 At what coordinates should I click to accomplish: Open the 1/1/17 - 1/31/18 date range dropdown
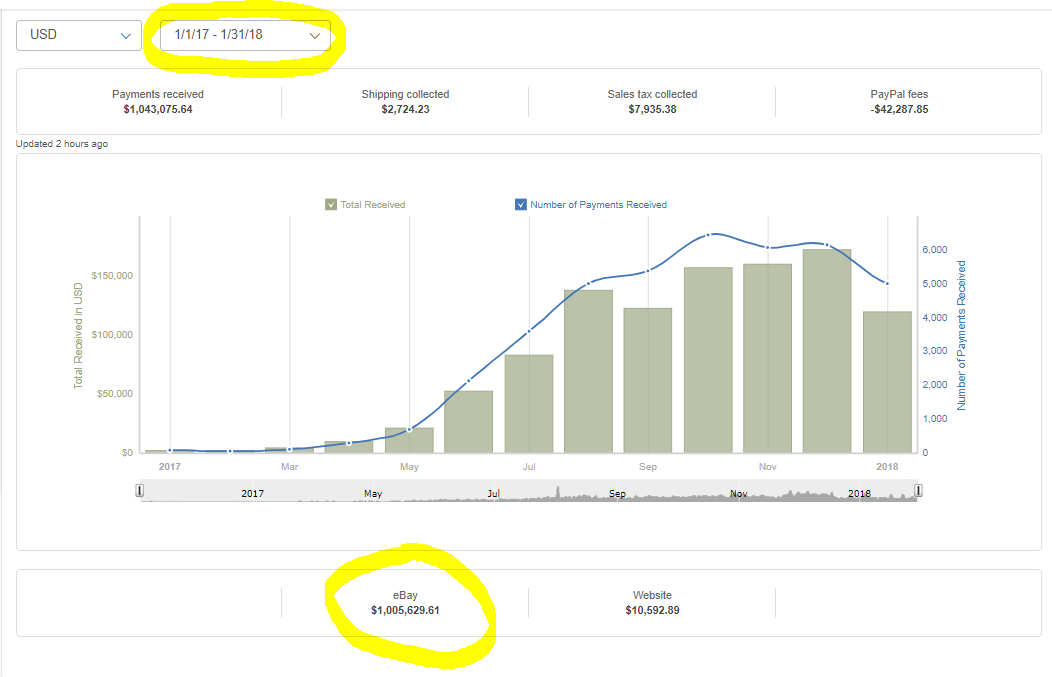[x=245, y=35]
